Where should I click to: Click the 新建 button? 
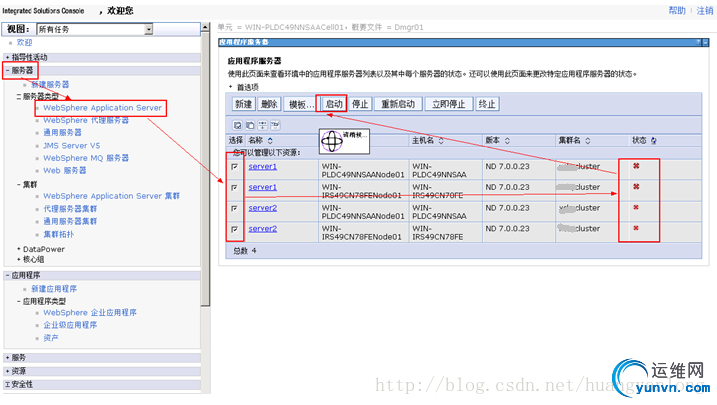[x=243, y=104]
